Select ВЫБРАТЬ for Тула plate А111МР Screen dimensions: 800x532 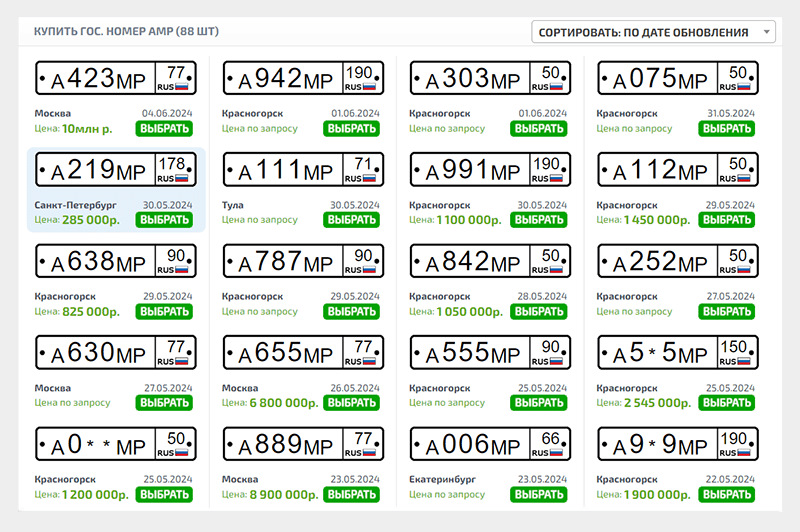click(x=351, y=220)
